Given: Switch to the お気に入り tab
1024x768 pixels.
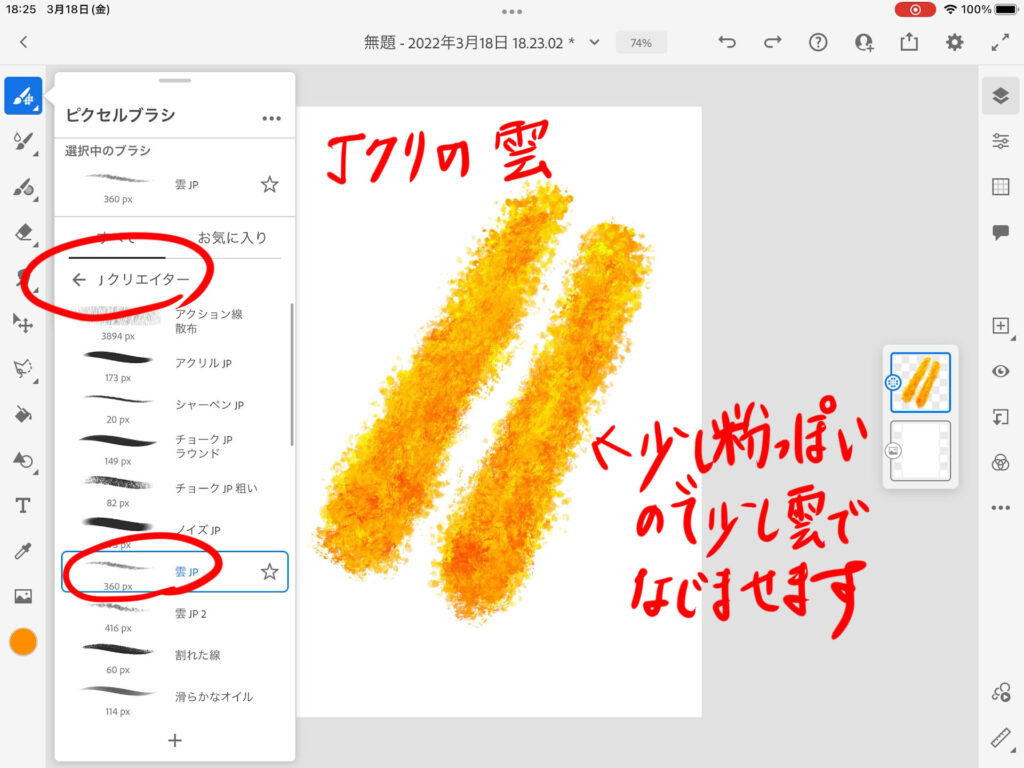Looking at the screenshot, I should click(232, 238).
